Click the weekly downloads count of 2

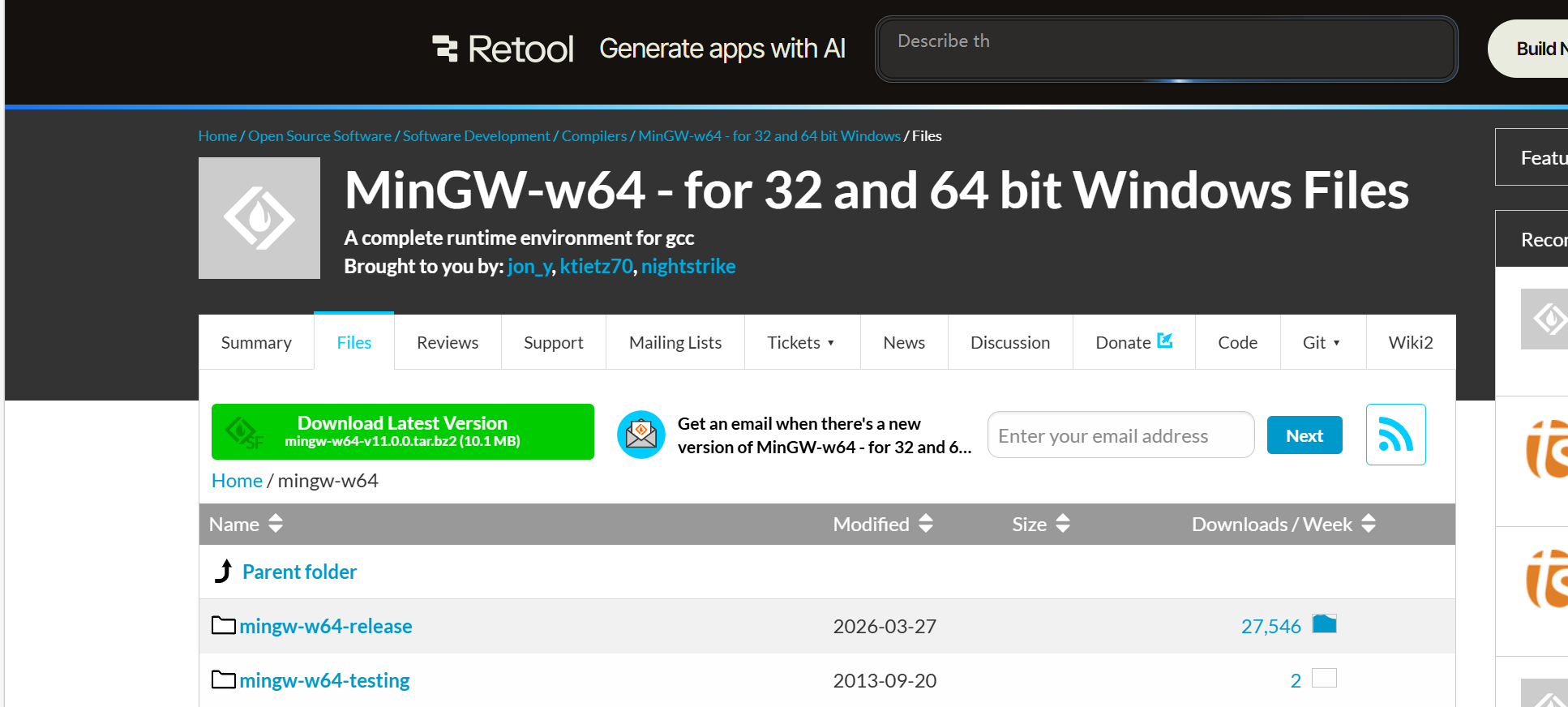(1296, 680)
